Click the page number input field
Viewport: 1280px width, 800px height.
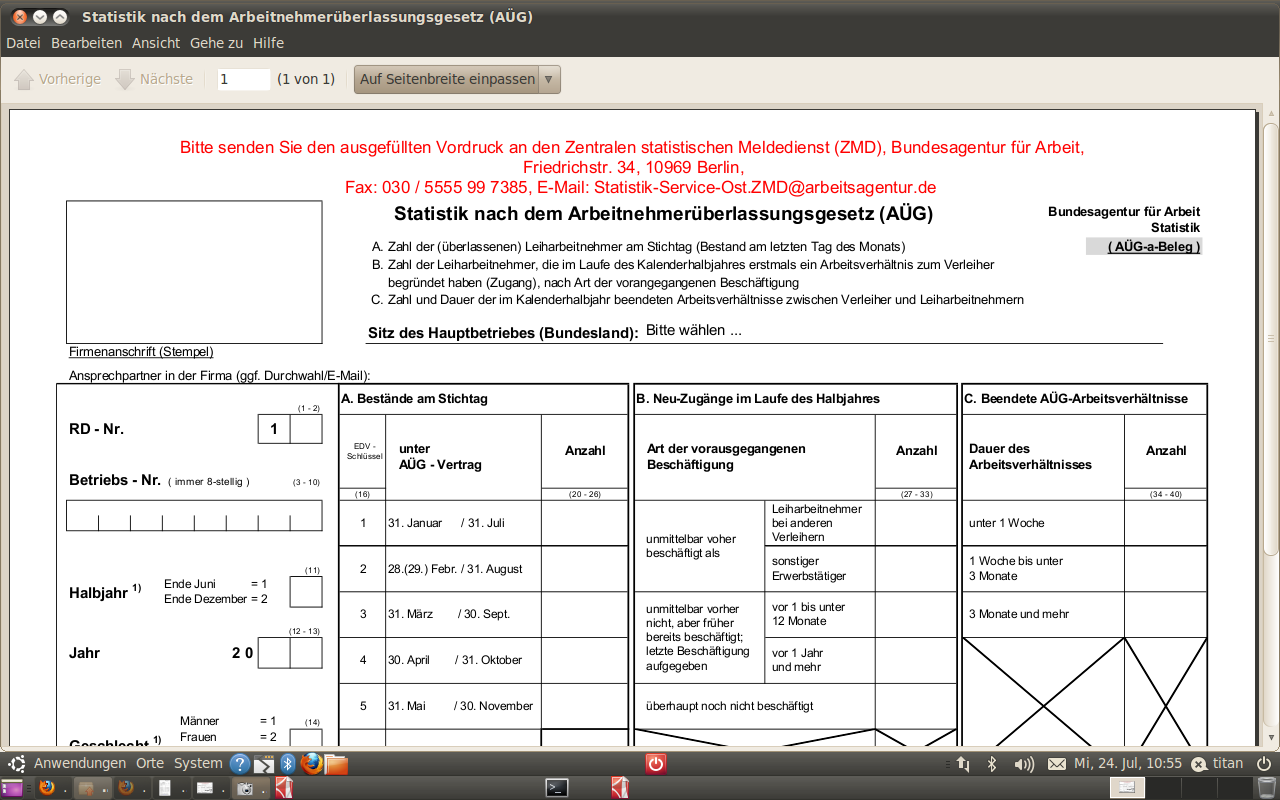tap(244, 80)
